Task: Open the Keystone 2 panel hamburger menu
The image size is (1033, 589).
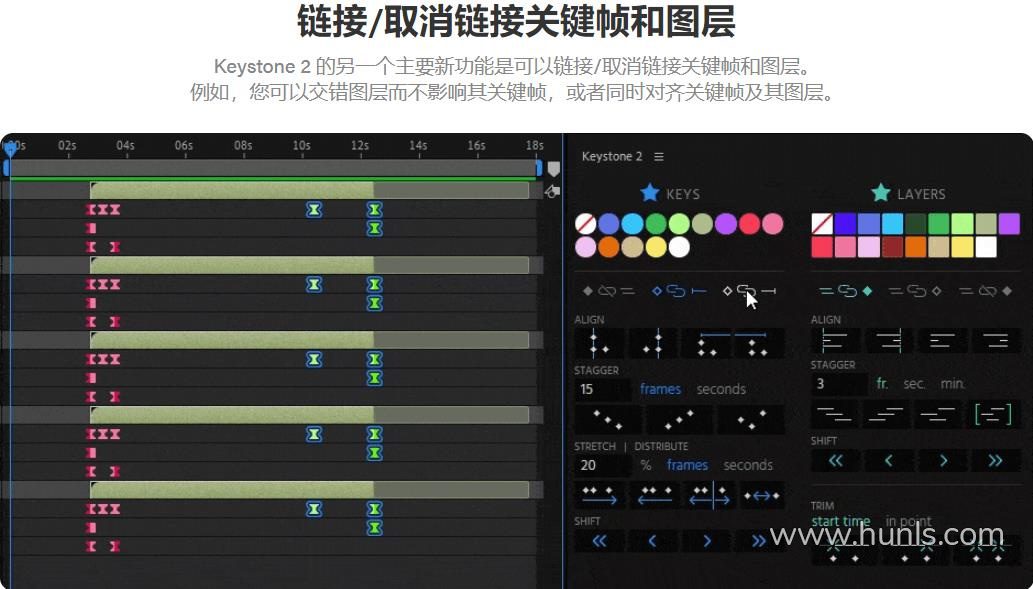Action: point(659,157)
